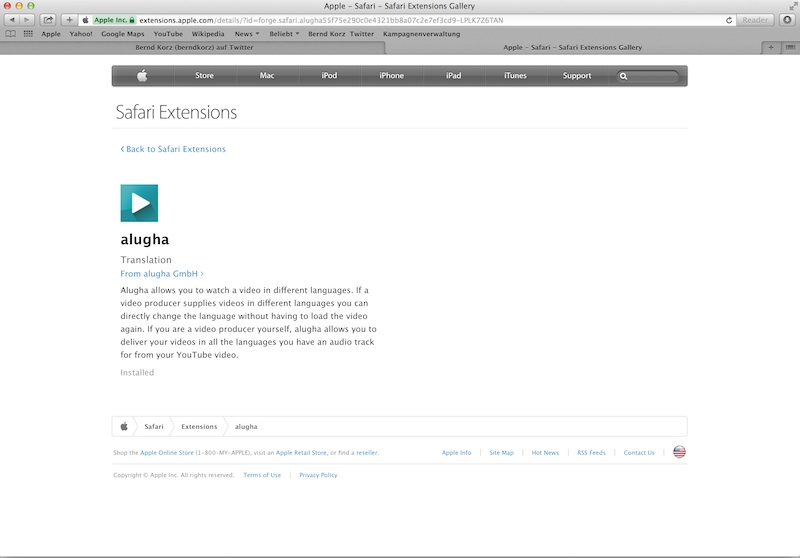800x558 pixels.
Task: Switch to the Safari Extensions Gallery tab
Action: pos(572,47)
